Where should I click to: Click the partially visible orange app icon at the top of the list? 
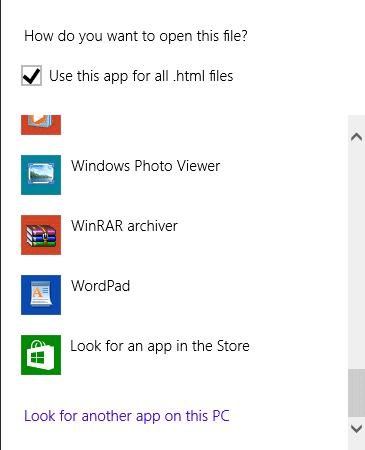[x=41, y=125]
